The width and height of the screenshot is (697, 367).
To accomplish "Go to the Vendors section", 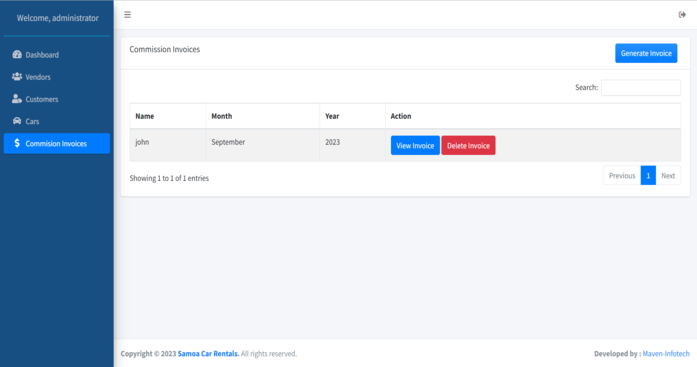I will [x=57, y=77].
